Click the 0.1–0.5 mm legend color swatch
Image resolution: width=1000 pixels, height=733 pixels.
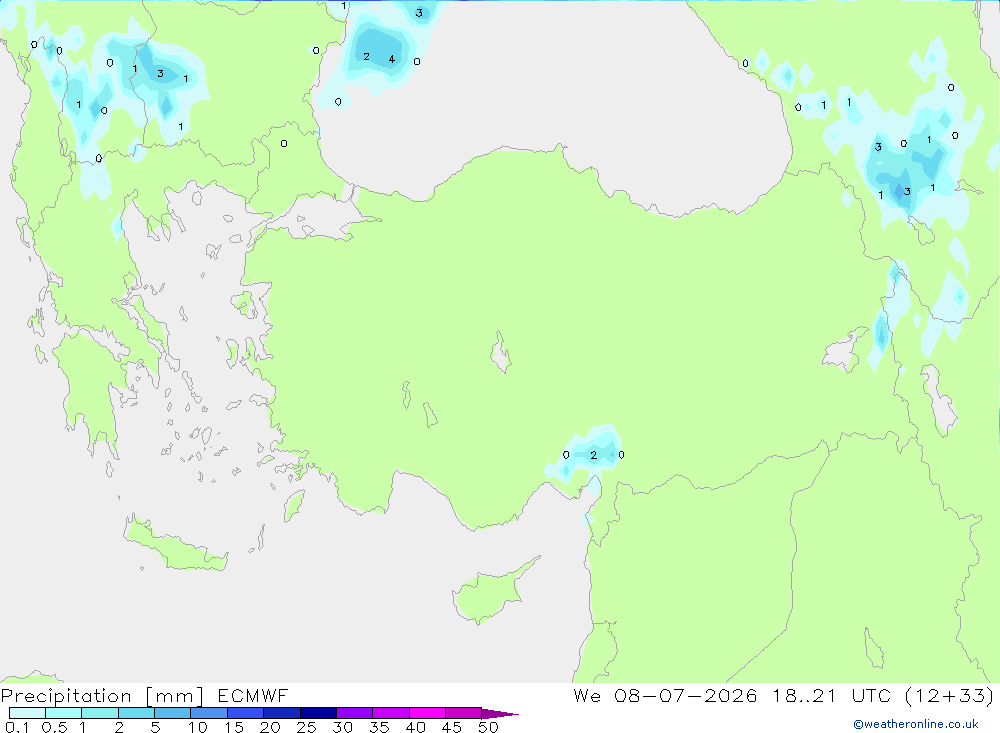tap(27, 713)
